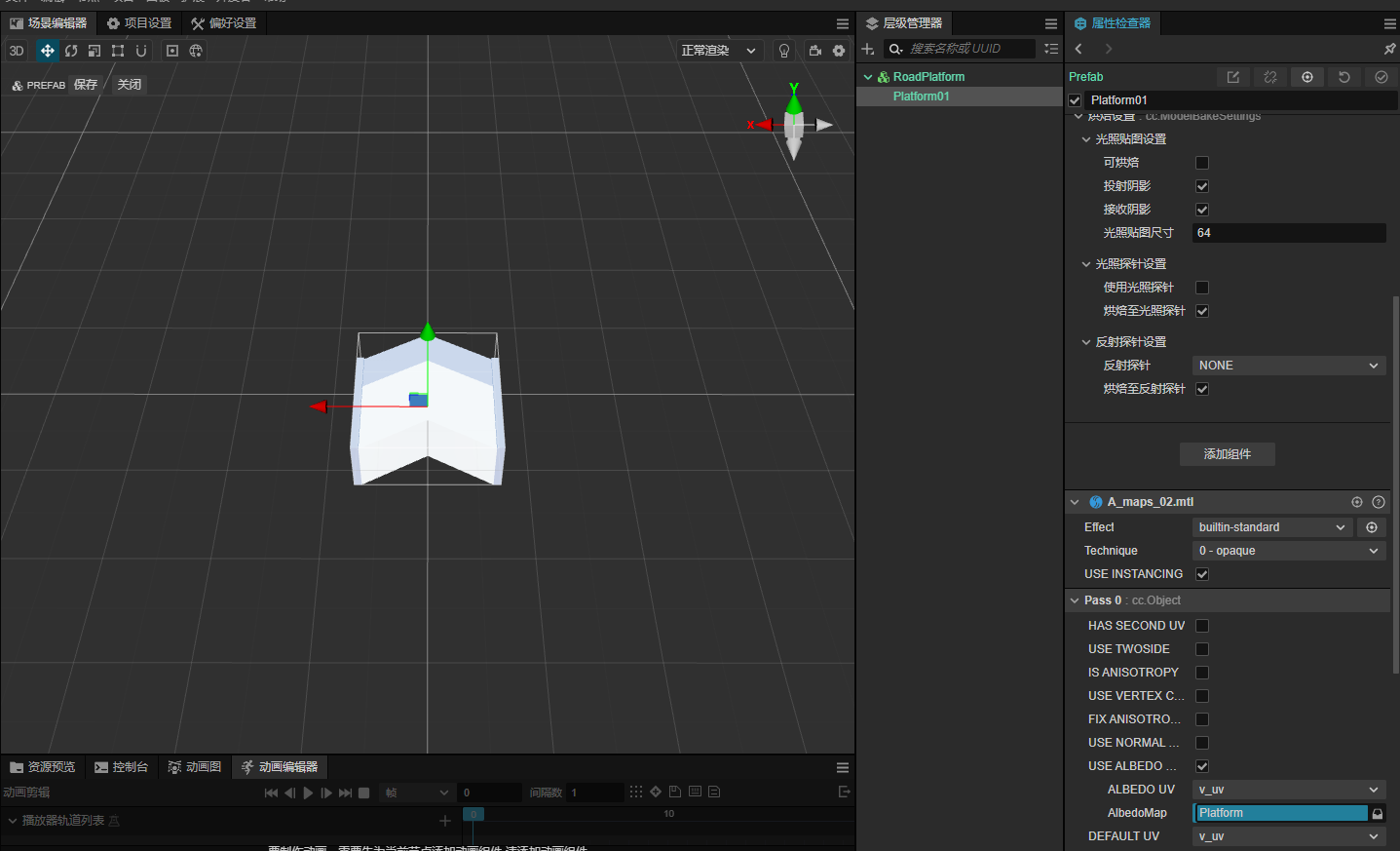Switch to the 偏好设置 tab
The width and height of the screenshot is (1400, 851).
tap(224, 23)
